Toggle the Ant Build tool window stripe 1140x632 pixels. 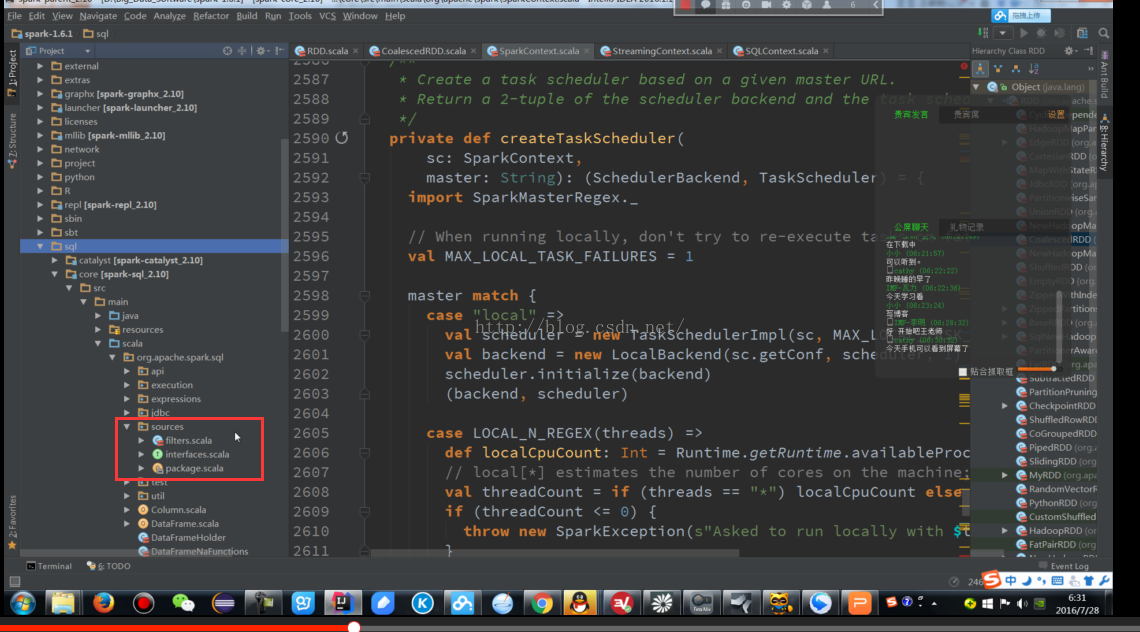[x=1104, y=74]
